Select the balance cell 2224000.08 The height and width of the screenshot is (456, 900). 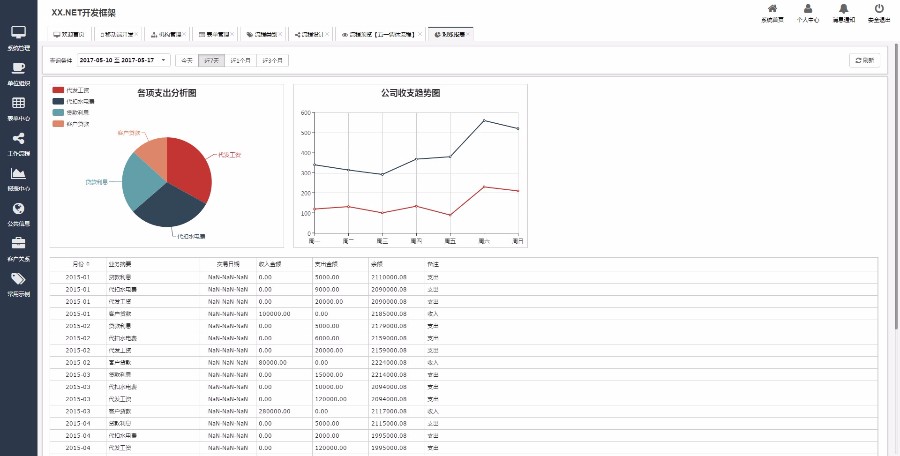pyautogui.click(x=397, y=362)
